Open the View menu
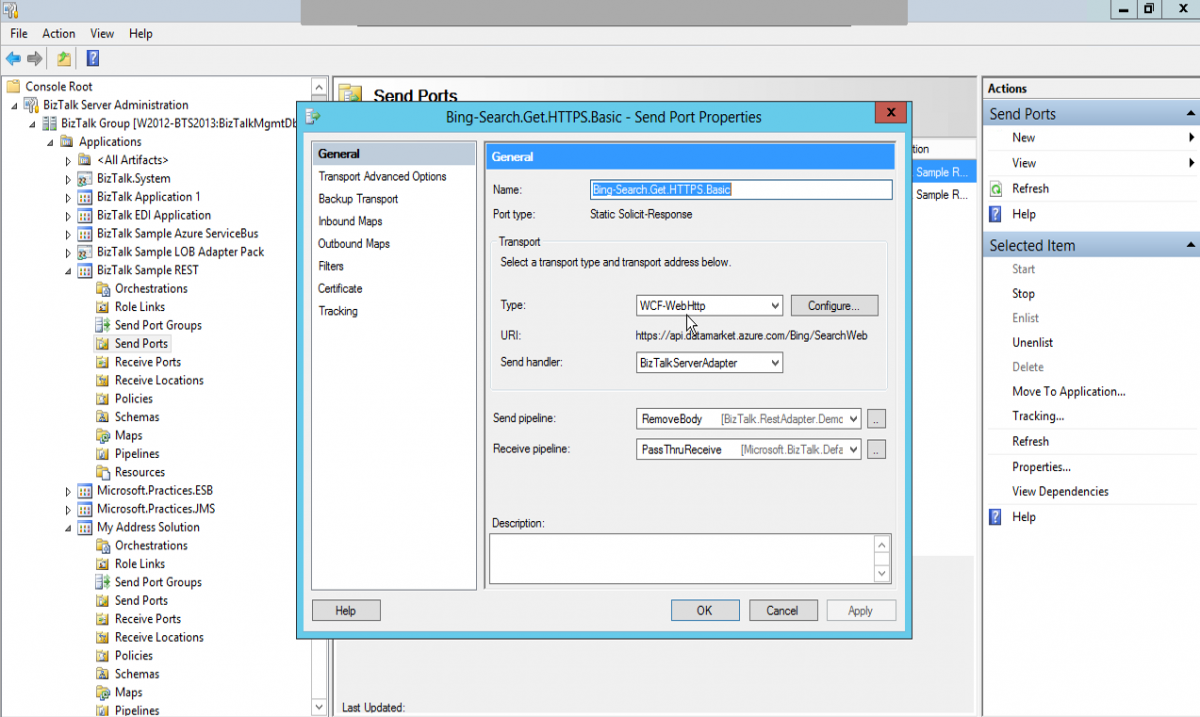1200x717 pixels. click(x=102, y=33)
